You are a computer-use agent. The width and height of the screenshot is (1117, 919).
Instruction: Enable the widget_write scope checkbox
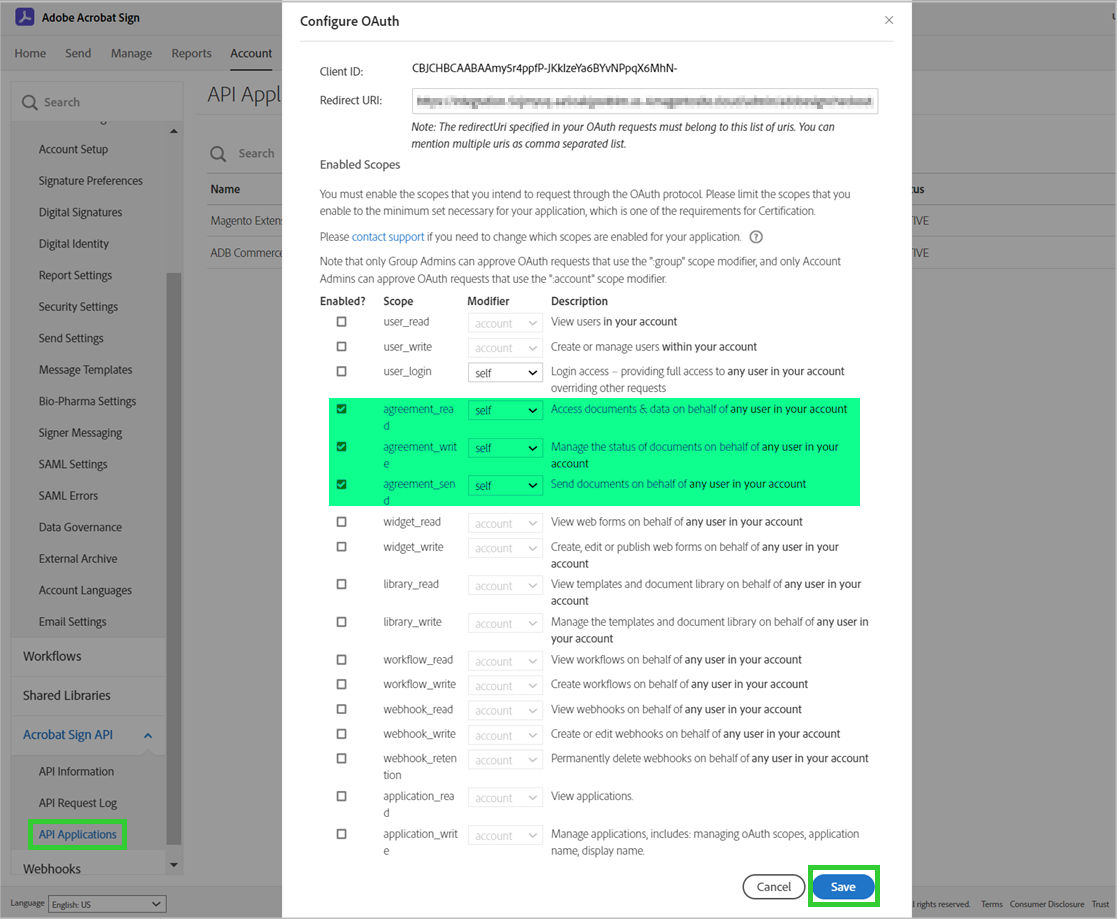341,547
